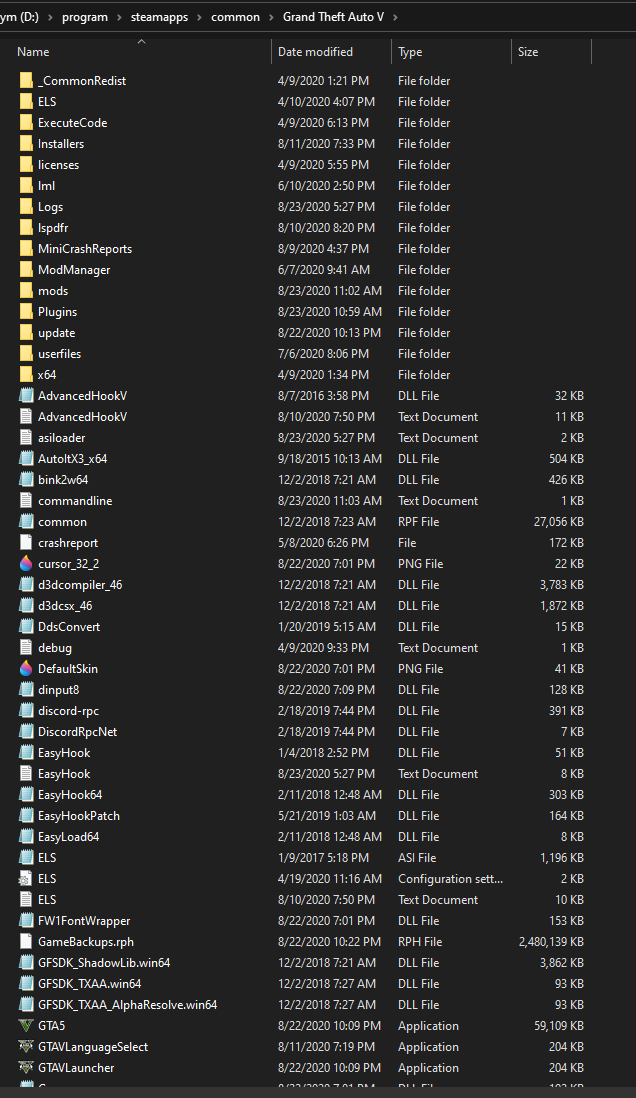Screen dimensions: 636x1098
Task: Click the EasyHook text document icon
Action: [26, 774]
